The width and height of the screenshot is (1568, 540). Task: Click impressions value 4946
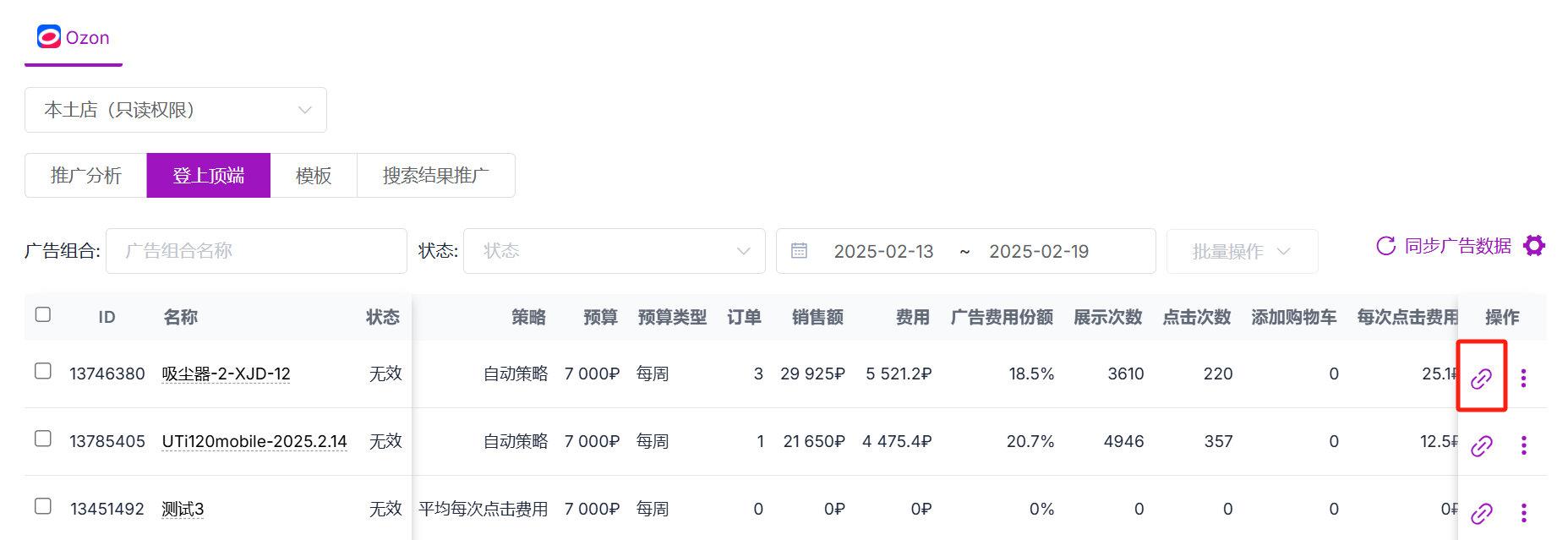click(1123, 441)
